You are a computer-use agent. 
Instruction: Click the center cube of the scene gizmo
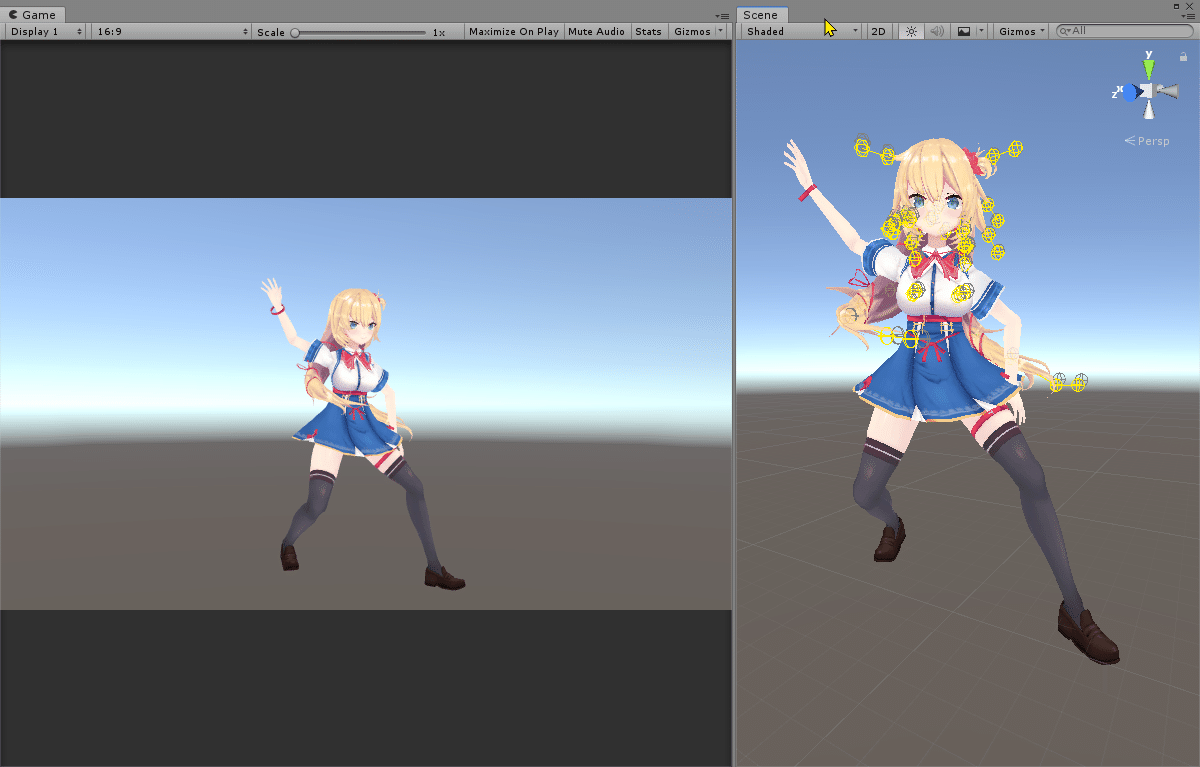[x=1148, y=91]
